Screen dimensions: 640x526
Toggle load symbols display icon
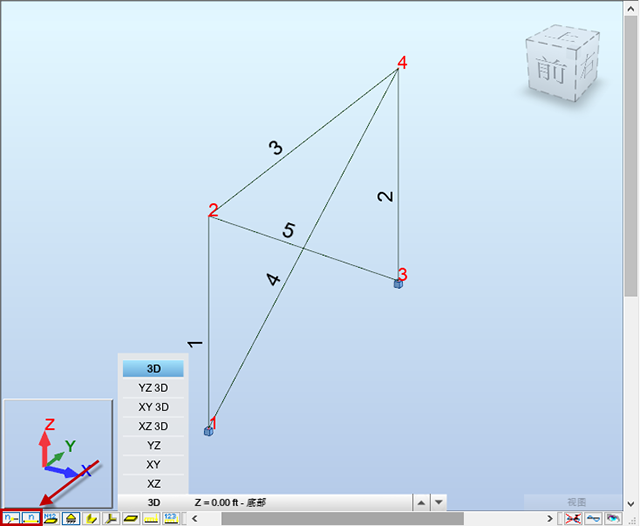151,518
